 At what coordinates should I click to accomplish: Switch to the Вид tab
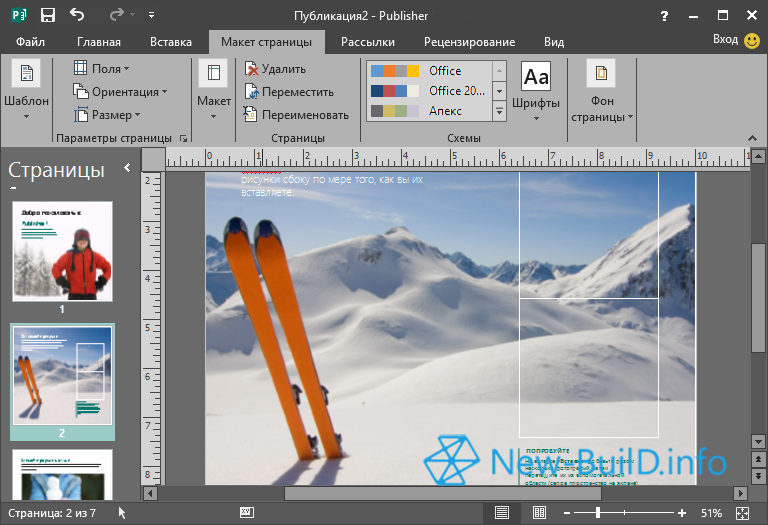point(554,42)
